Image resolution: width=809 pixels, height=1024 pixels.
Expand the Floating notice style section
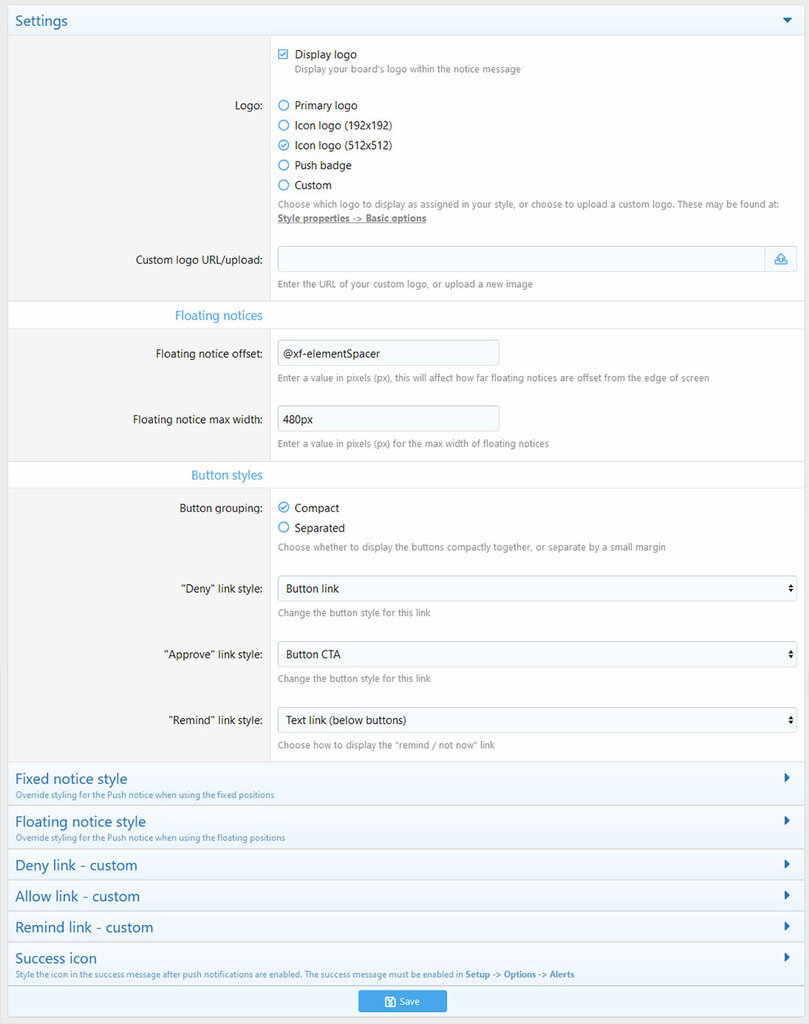787,821
